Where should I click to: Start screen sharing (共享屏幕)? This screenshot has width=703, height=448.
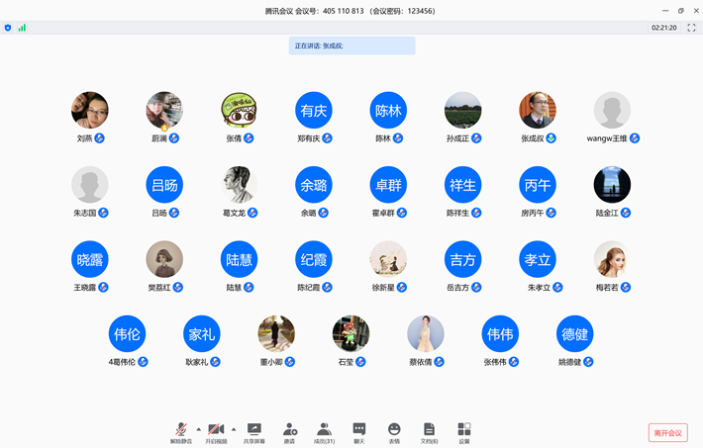coord(254,429)
